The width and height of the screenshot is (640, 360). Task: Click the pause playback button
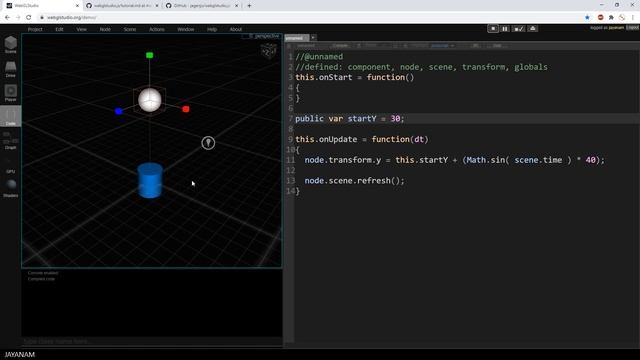click(504, 29)
